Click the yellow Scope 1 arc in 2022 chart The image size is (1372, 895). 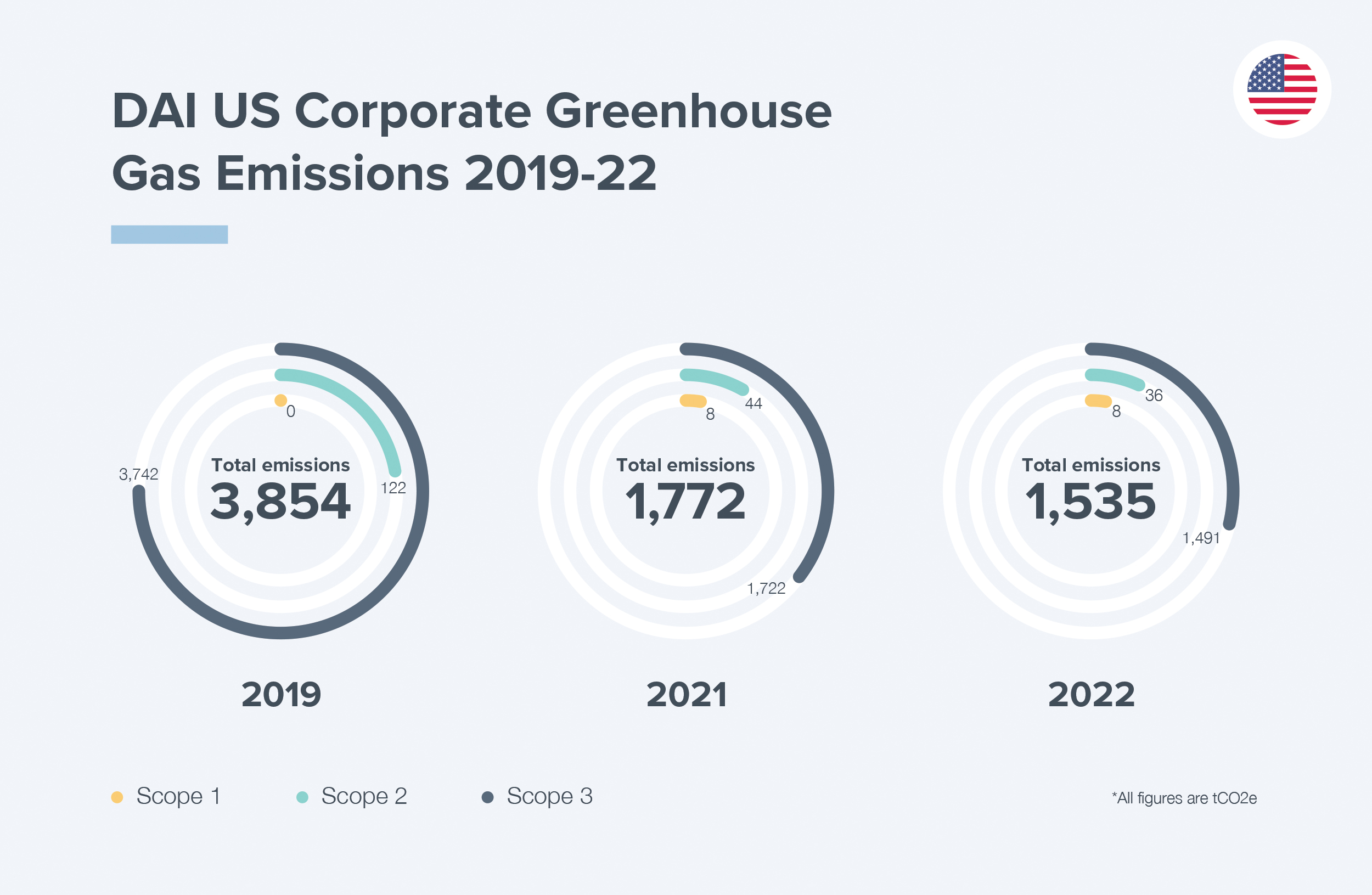[x=1098, y=401]
